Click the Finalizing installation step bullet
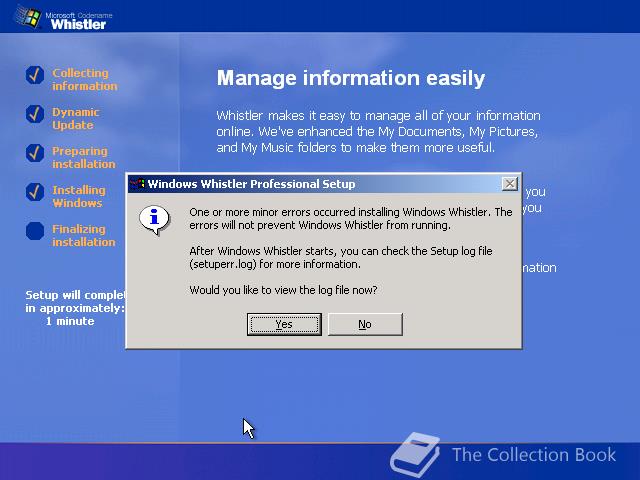This screenshot has height=480, width=640. pyautogui.click(x=35, y=231)
